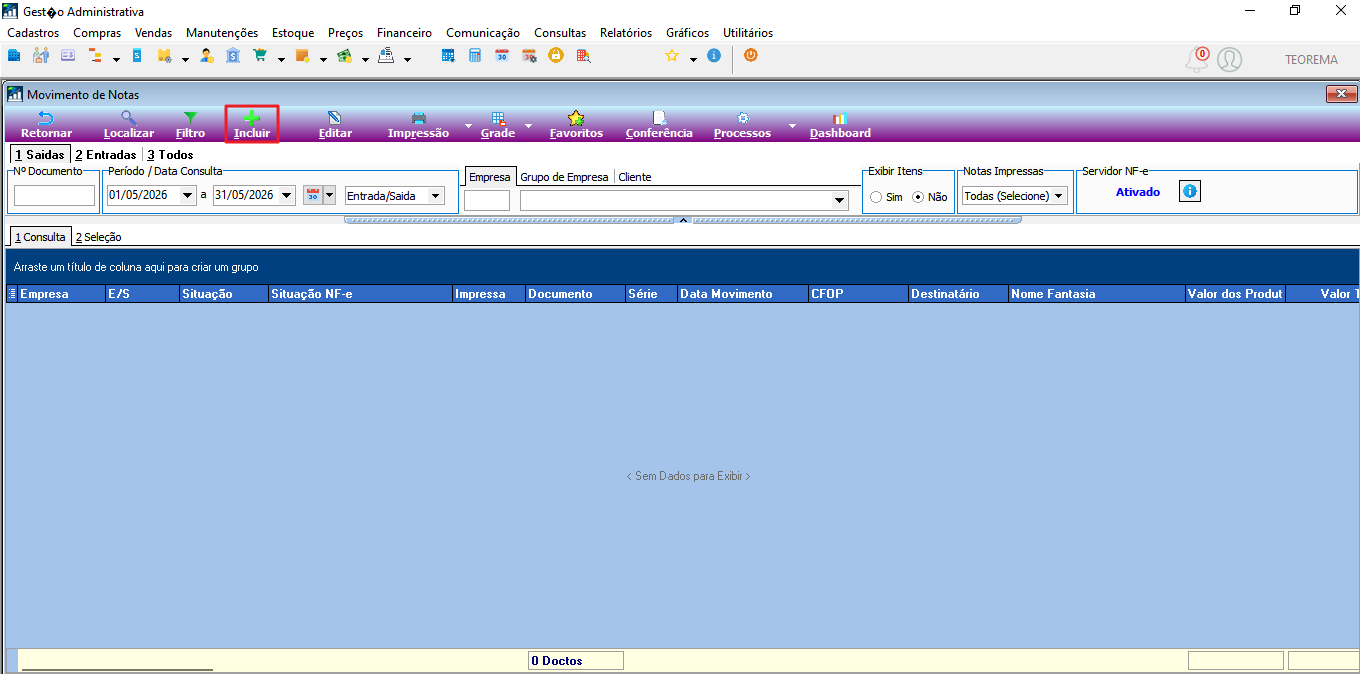Click the purple card icon in toolbar
The image size is (1360, 674).
[x=68, y=56]
